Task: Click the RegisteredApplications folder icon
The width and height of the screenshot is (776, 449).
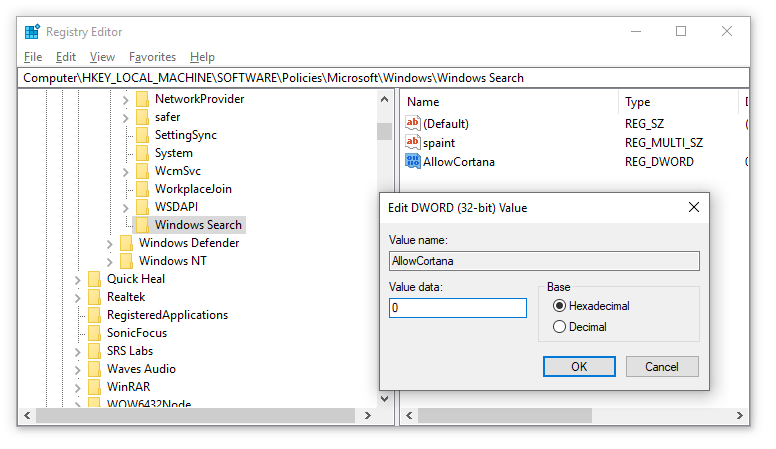Action: 95,315
